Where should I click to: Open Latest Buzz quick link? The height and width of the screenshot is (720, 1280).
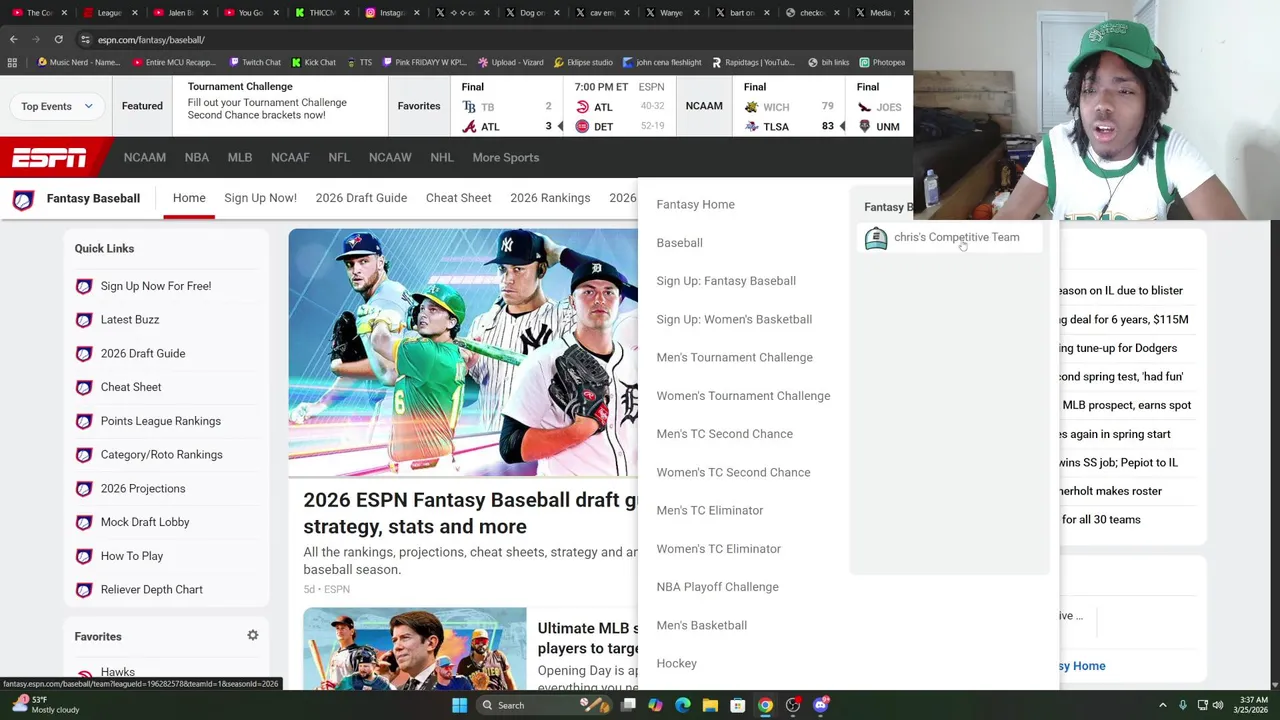[129, 320]
